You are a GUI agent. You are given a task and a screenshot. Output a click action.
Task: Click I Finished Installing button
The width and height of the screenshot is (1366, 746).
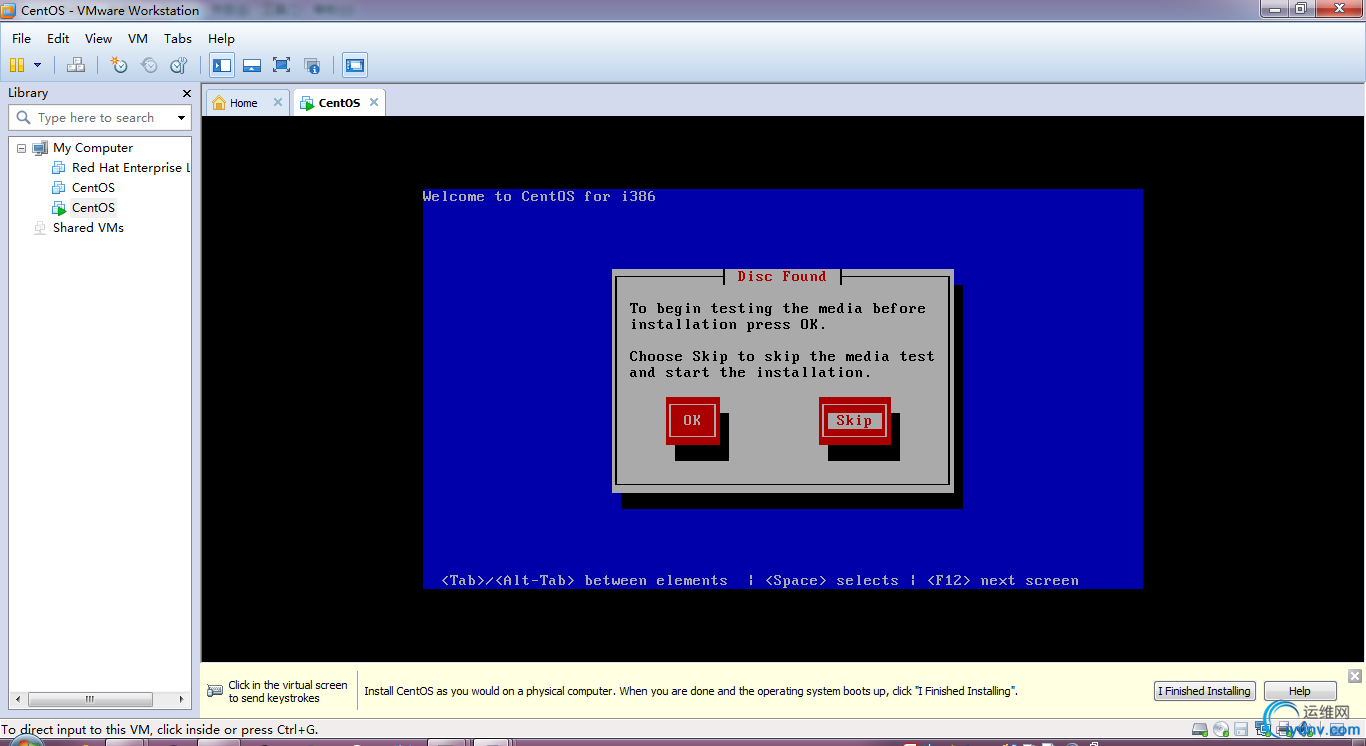tap(1204, 691)
